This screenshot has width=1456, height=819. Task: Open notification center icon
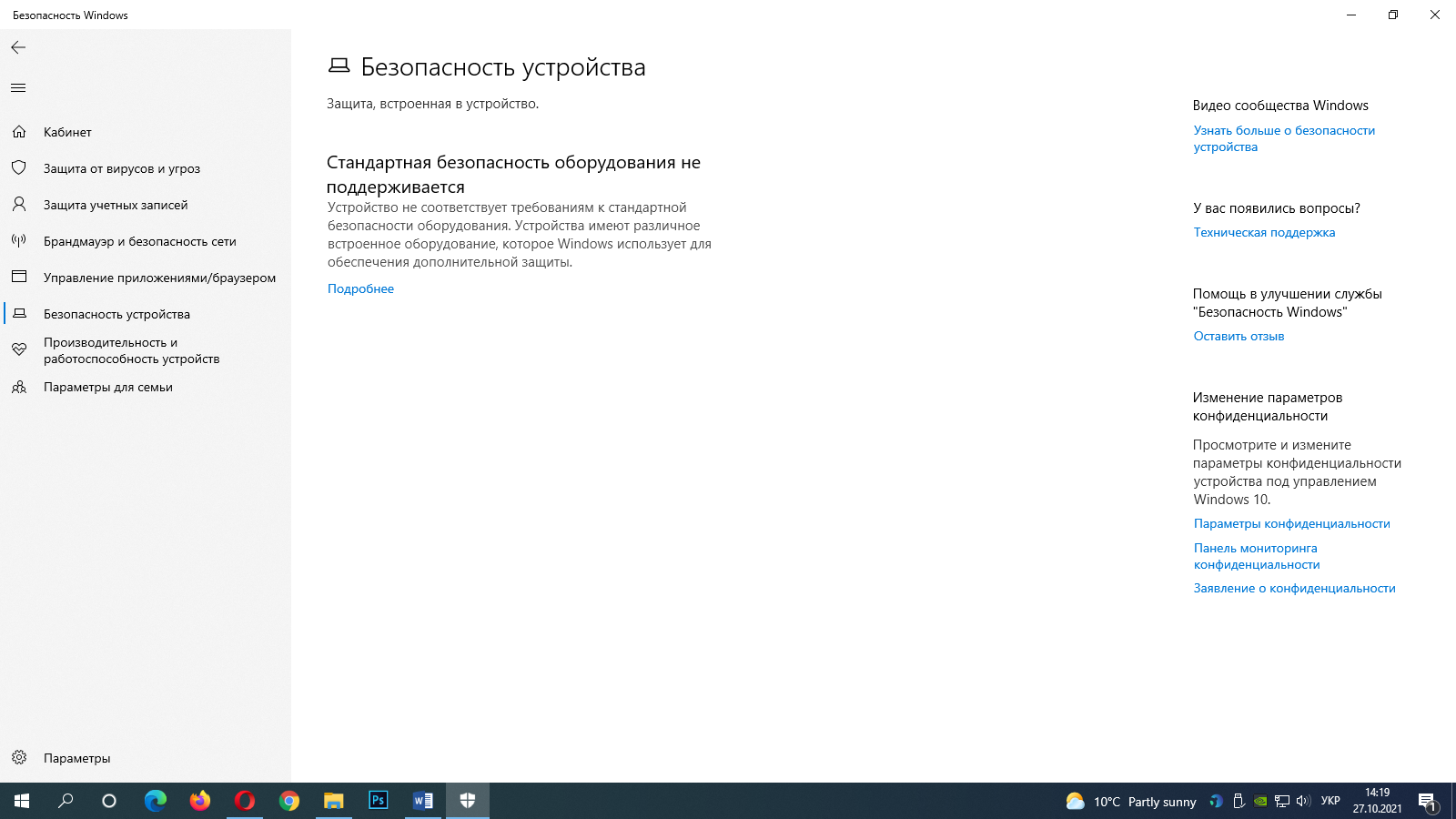1427,802
